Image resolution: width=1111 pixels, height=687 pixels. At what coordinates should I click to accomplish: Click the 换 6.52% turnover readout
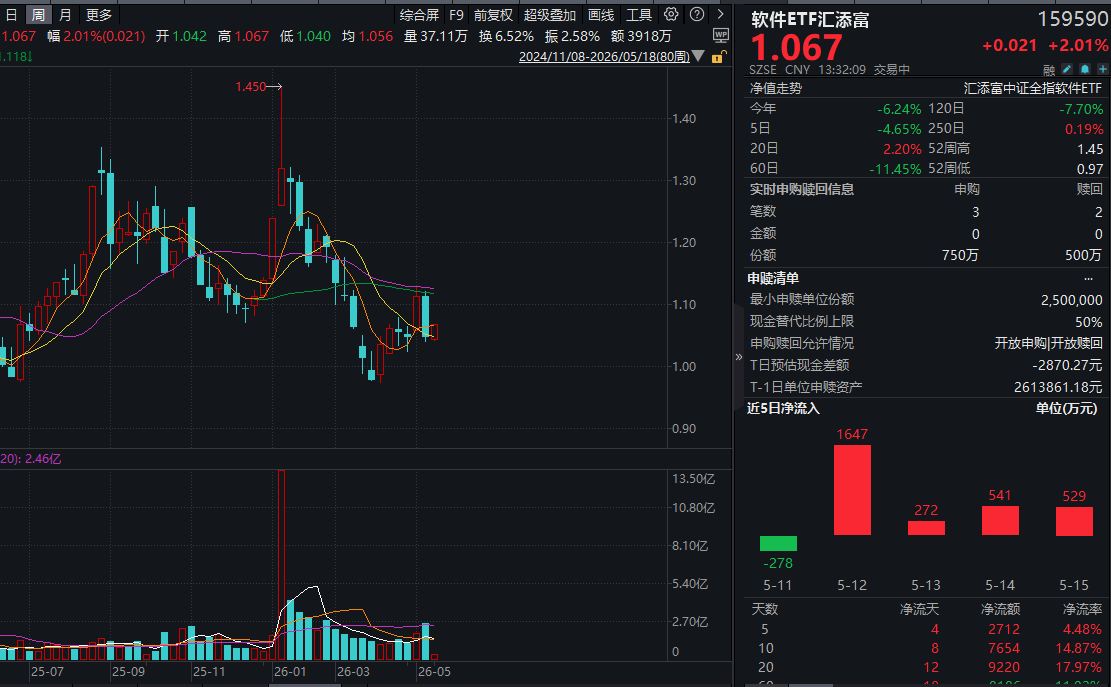(x=506, y=36)
